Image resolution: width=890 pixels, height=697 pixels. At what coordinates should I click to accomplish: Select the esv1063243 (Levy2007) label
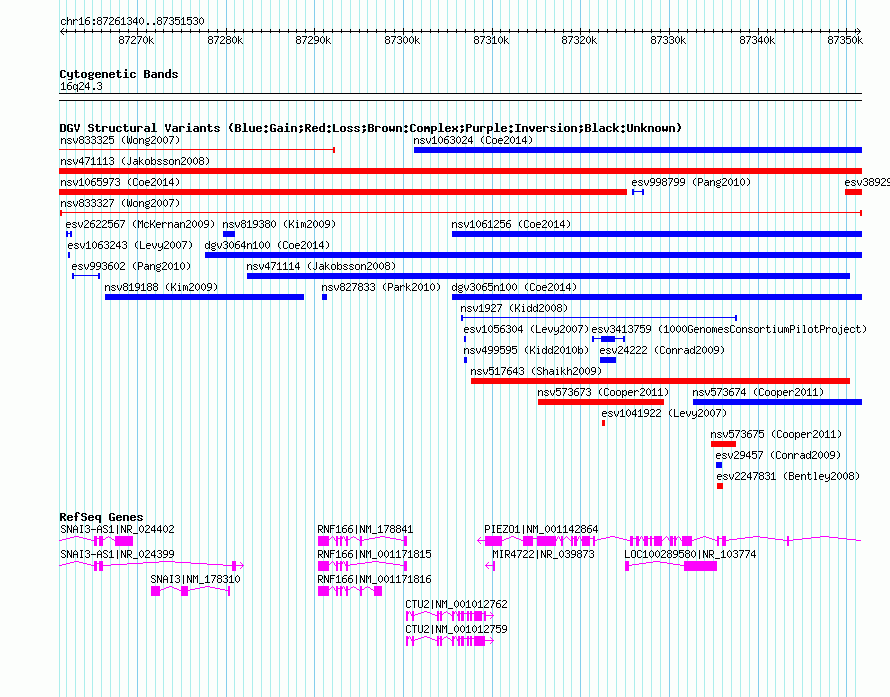tap(130, 245)
